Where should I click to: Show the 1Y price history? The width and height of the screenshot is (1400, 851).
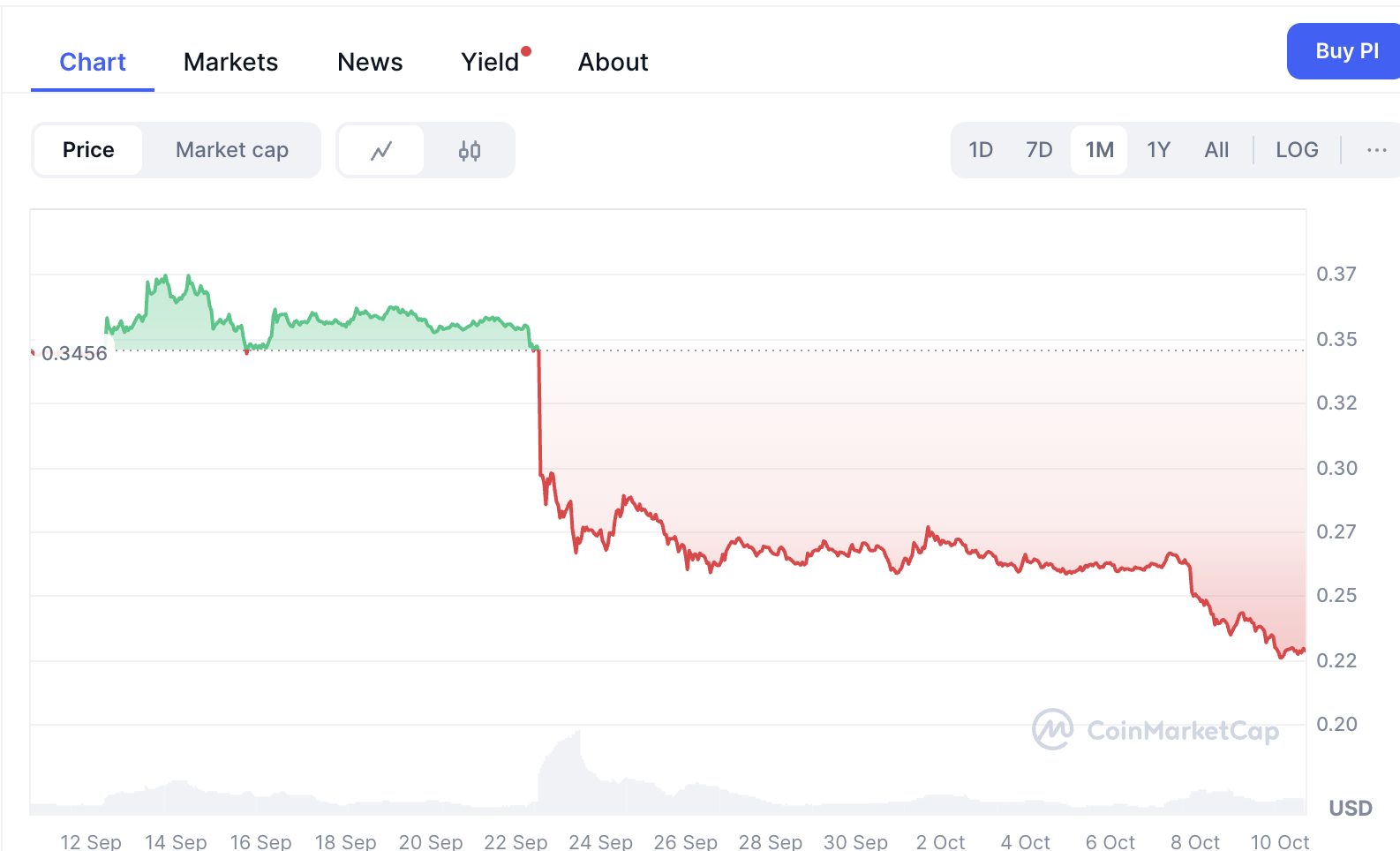tap(1158, 150)
